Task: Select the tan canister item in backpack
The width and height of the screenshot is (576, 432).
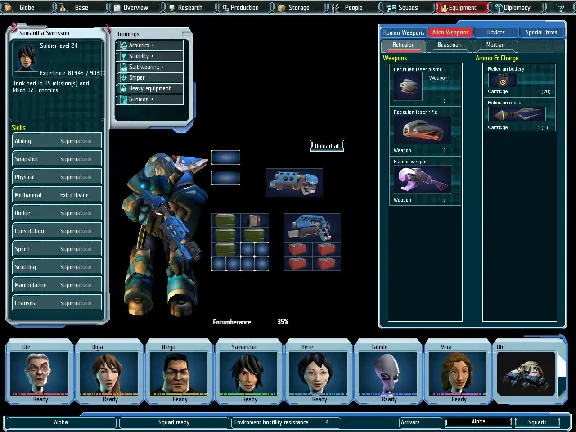Action: coord(254,220)
